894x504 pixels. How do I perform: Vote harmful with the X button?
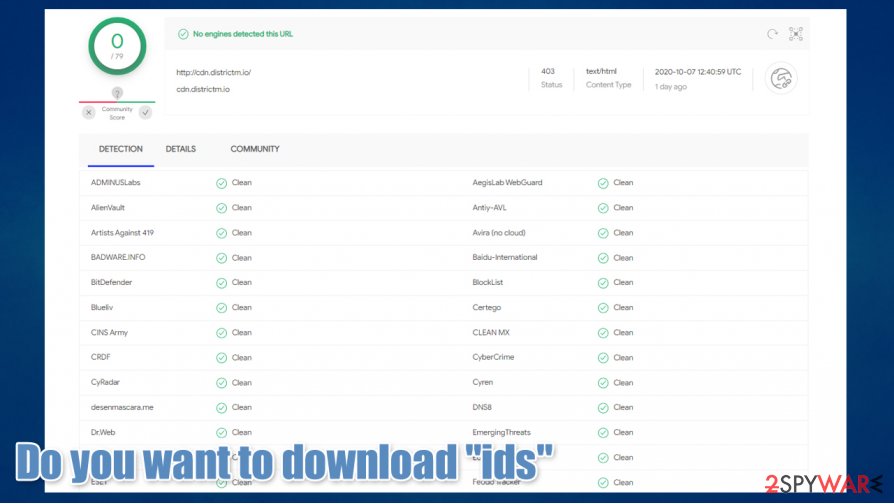pyautogui.click(x=88, y=112)
